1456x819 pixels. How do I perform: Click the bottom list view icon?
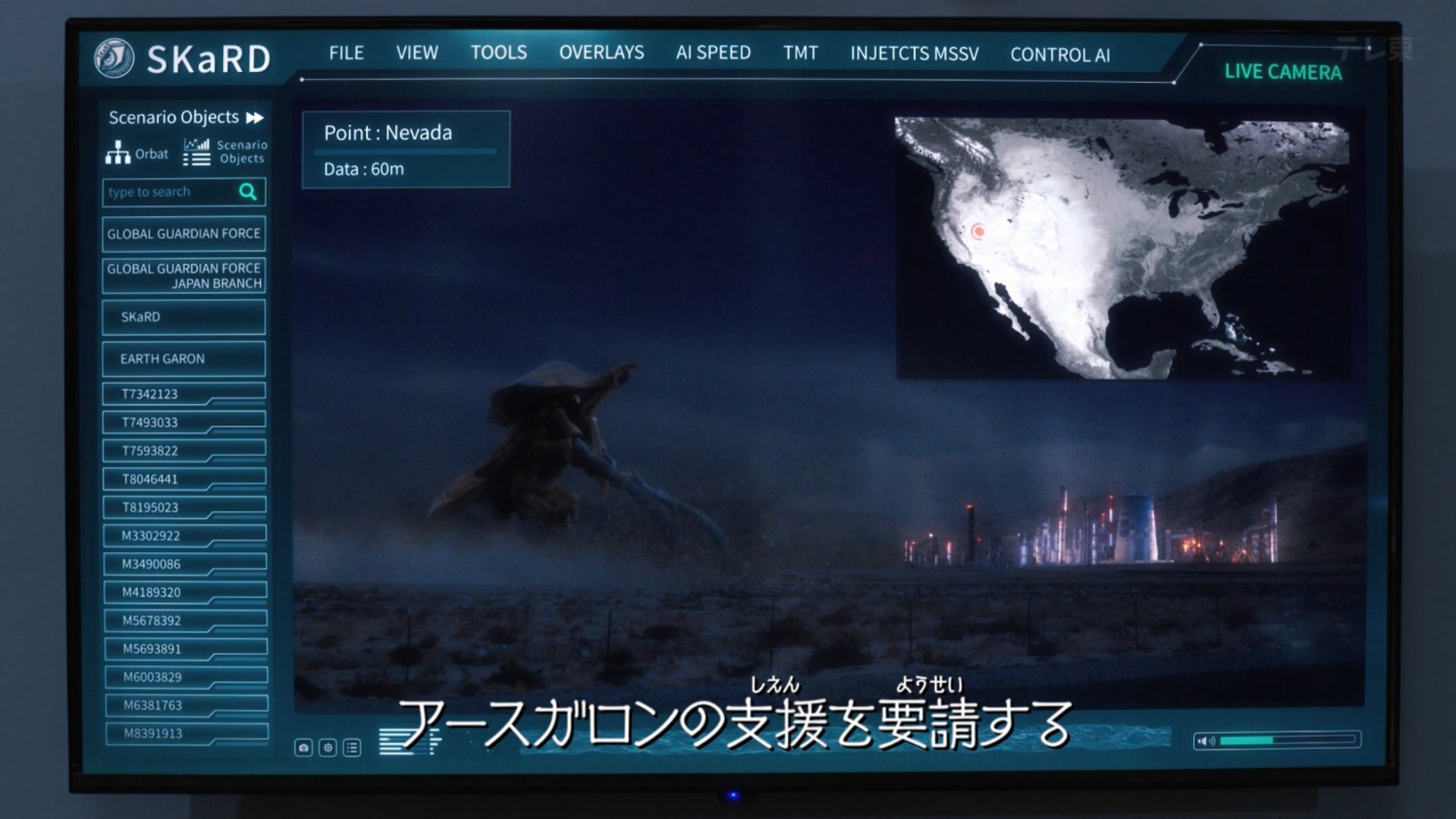coord(352,748)
